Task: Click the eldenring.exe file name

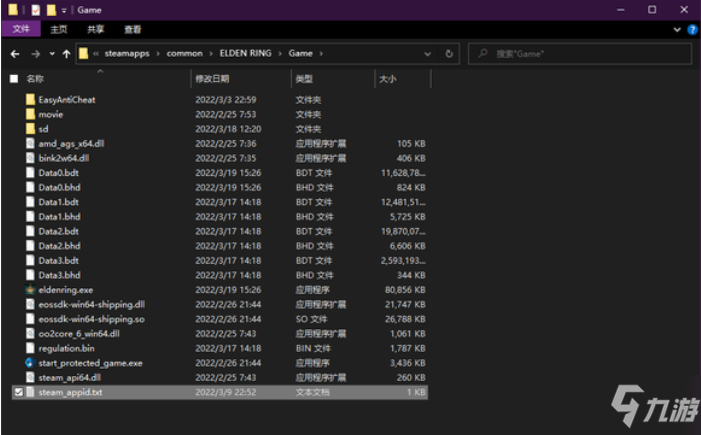Action: pos(66,290)
